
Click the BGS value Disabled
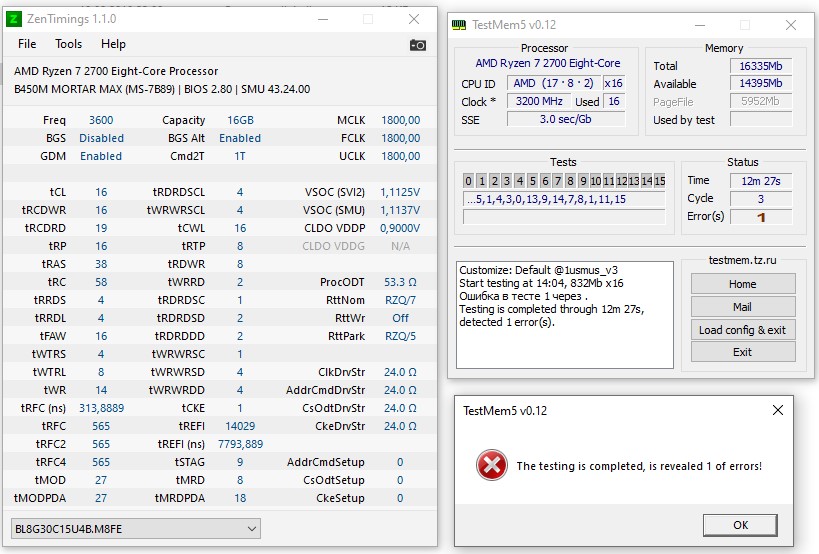tap(101, 138)
